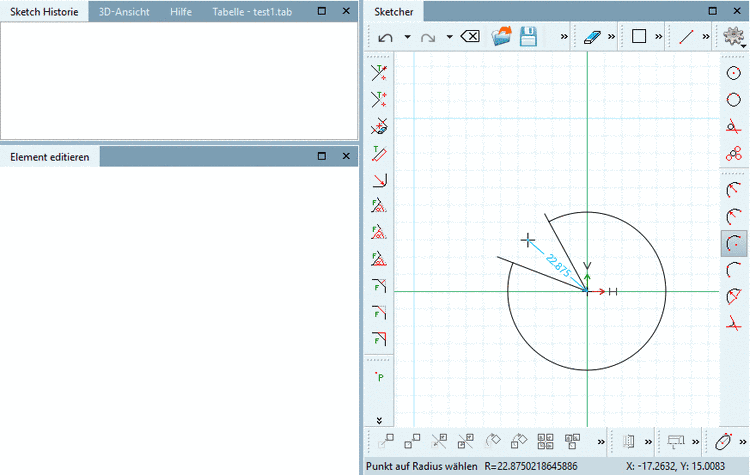Image resolution: width=750 pixels, height=475 pixels.
Task: Expand left toolbar overflow double chevron
Action: [379, 420]
